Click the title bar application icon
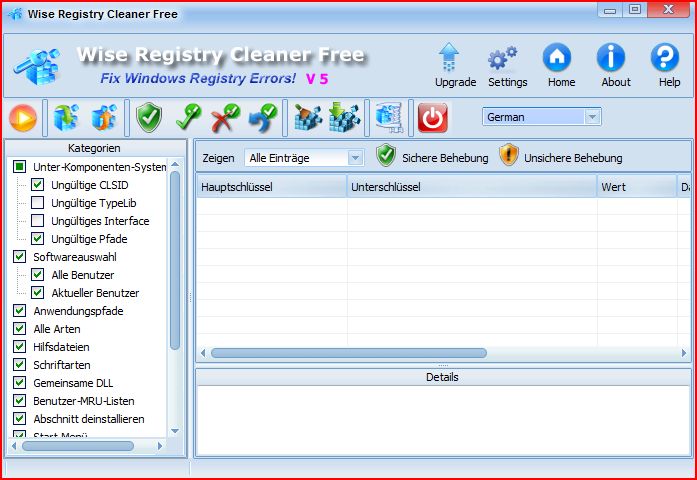The width and height of the screenshot is (697, 480). point(15,14)
